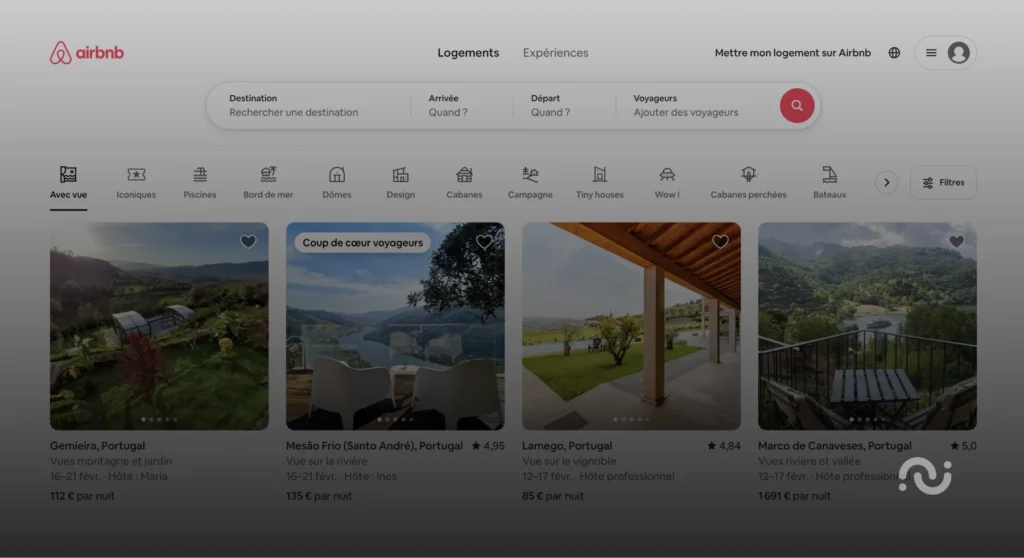Open the Lamego listing photo
The width and height of the screenshot is (1024, 558).
[x=632, y=326]
